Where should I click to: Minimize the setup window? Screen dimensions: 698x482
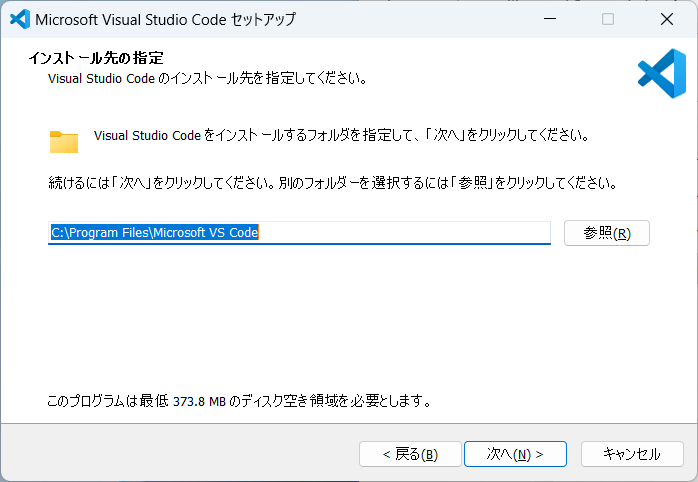pos(550,19)
